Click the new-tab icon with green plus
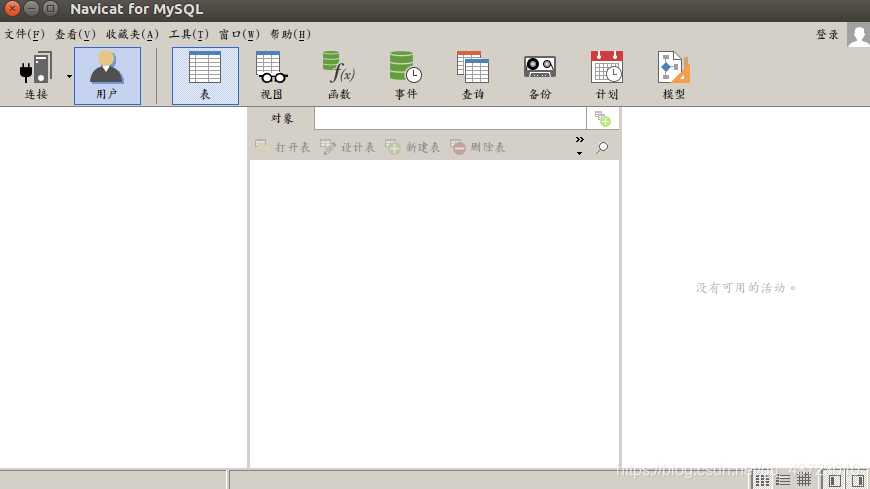 tap(603, 119)
